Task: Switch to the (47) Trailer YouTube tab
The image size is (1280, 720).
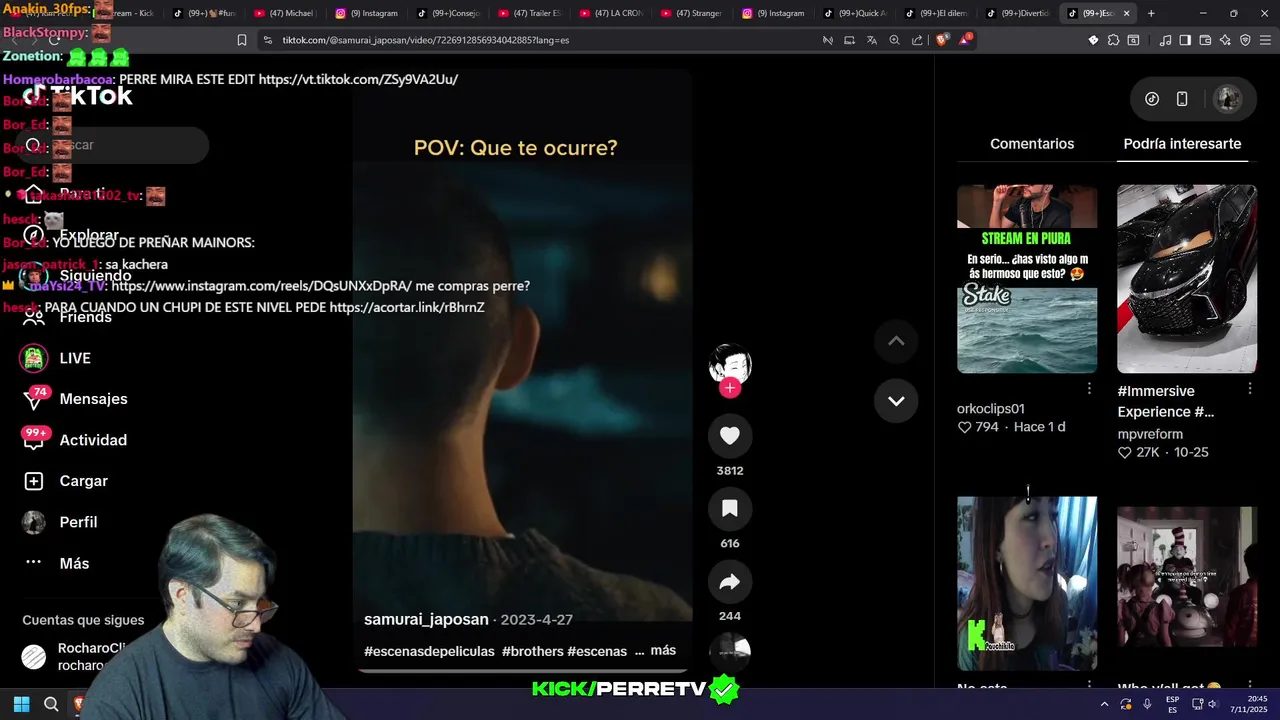Action: pos(528,13)
